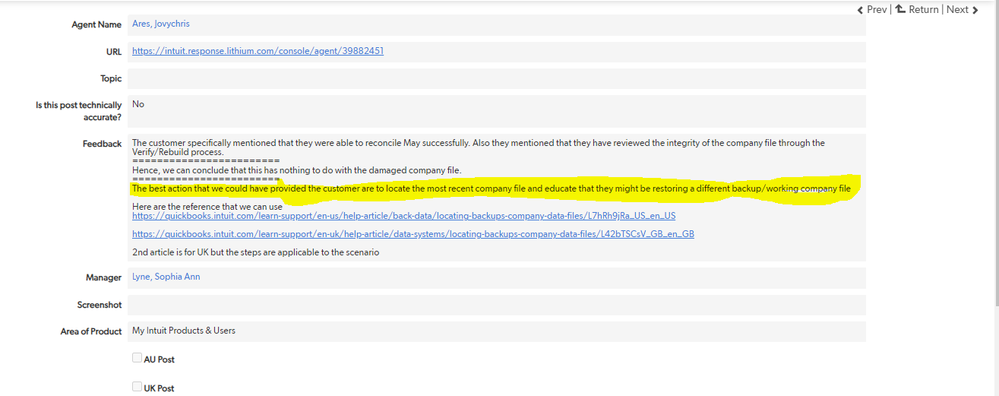The image size is (999, 396).
Task: Tick the AU Post checkbox
Action: (x=137, y=358)
